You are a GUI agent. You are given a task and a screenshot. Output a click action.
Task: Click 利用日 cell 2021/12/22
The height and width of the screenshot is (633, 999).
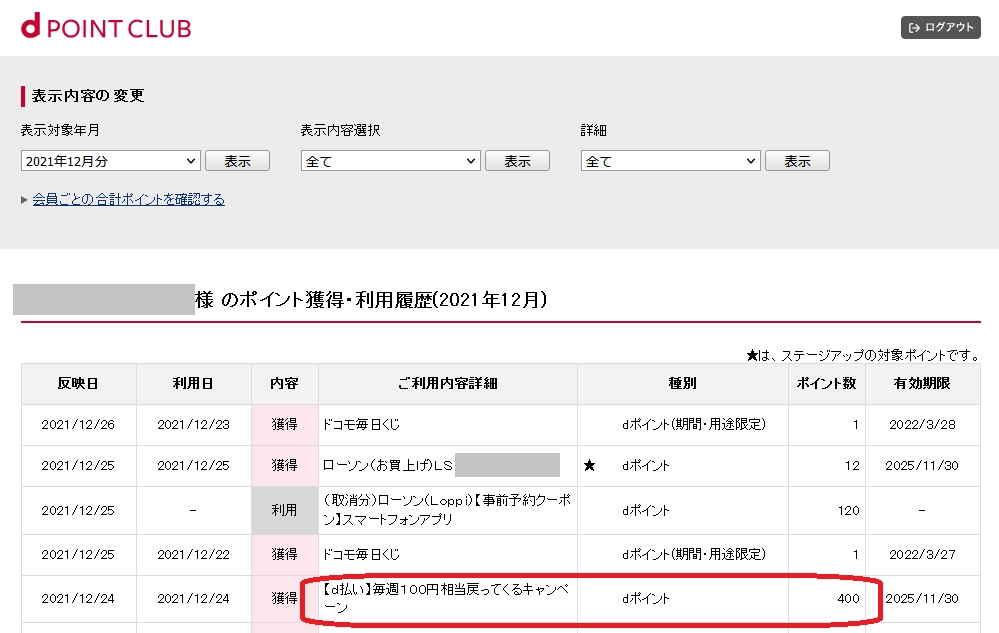point(193,555)
